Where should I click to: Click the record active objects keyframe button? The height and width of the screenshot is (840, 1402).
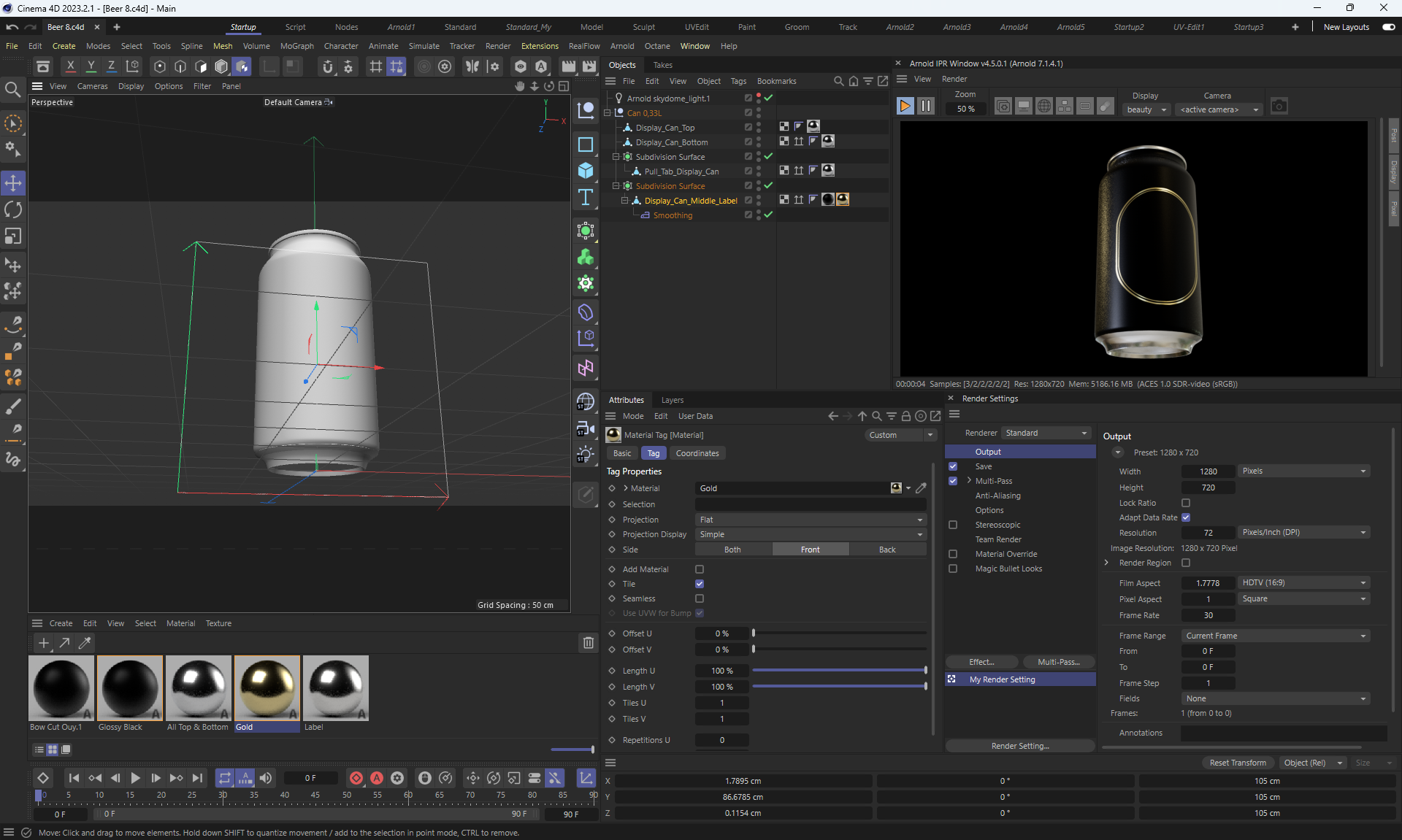356,778
